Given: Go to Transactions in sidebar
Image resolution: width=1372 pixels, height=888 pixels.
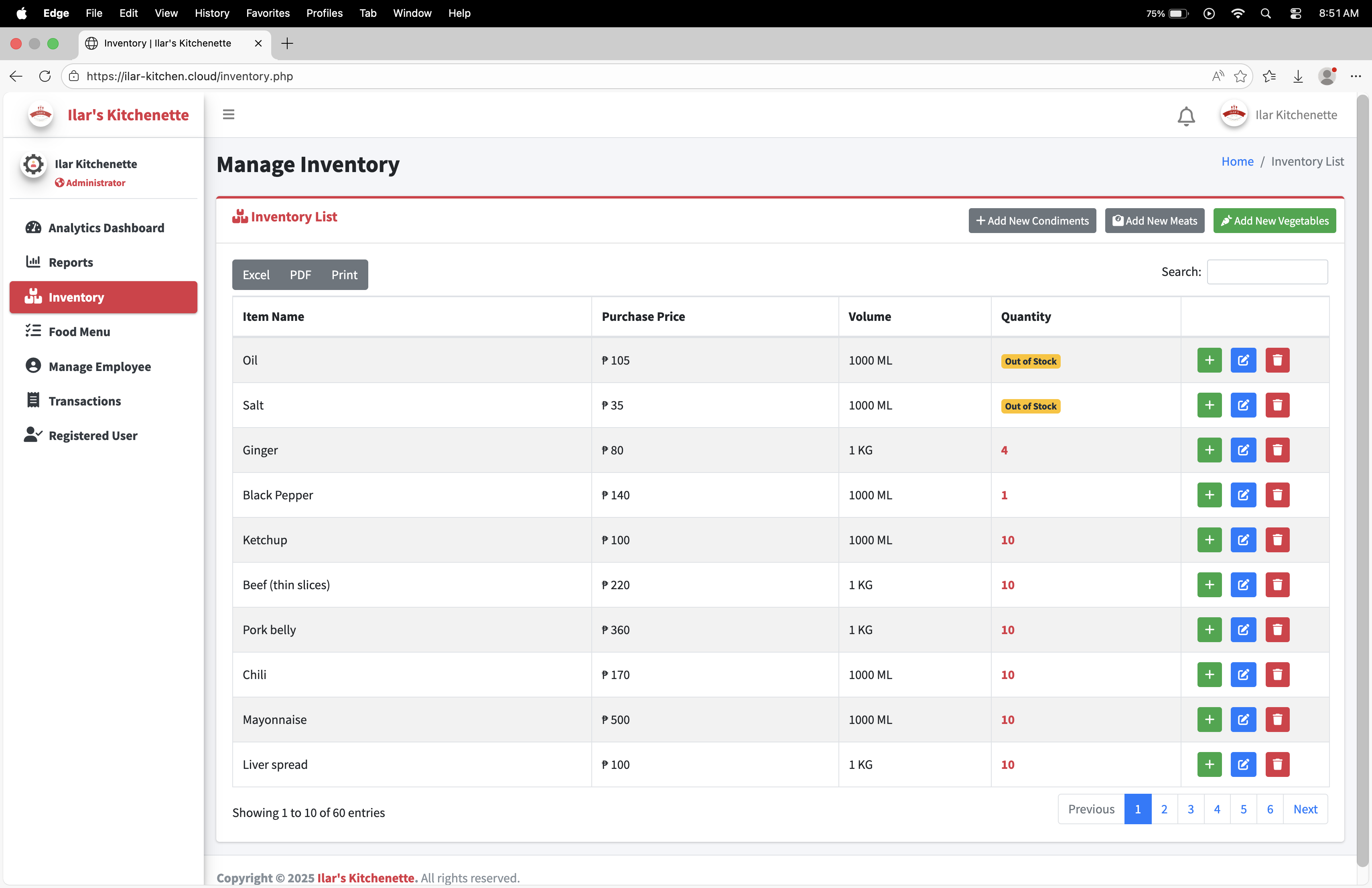Looking at the screenshot, I should [x=85, y=401].
